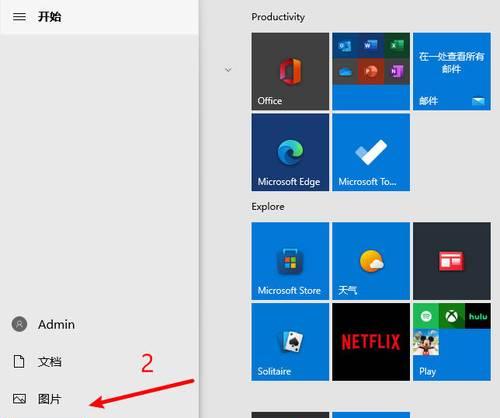The image size is (500, 418).
Task: Open the 天气 Weather tile
Action: coord(371,261)
